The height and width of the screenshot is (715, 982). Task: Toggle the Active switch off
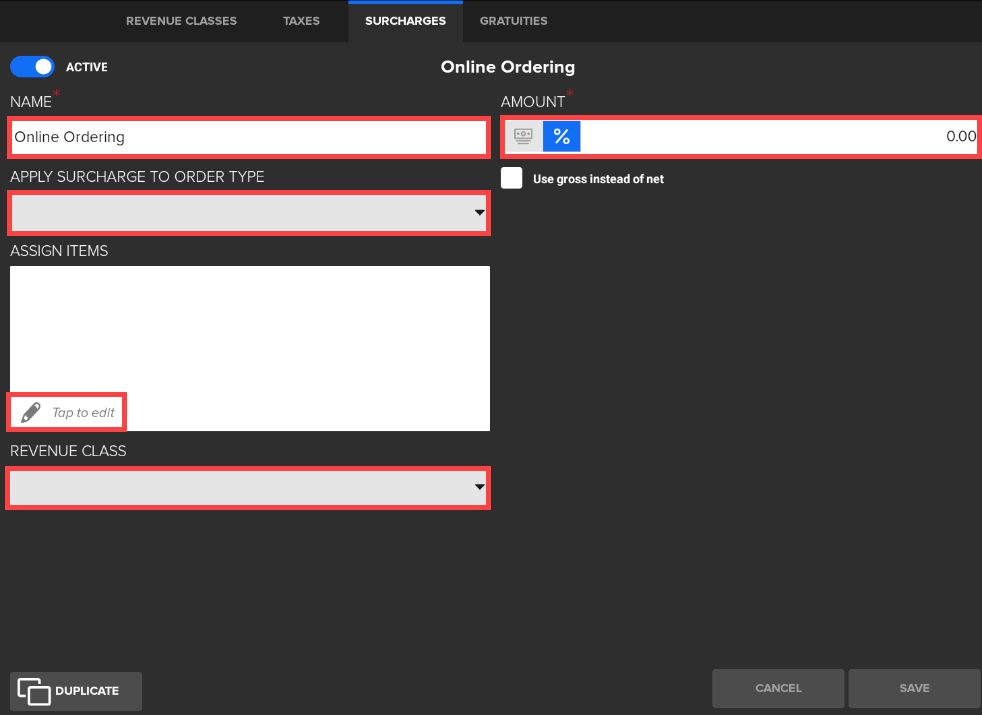(33, 67)
